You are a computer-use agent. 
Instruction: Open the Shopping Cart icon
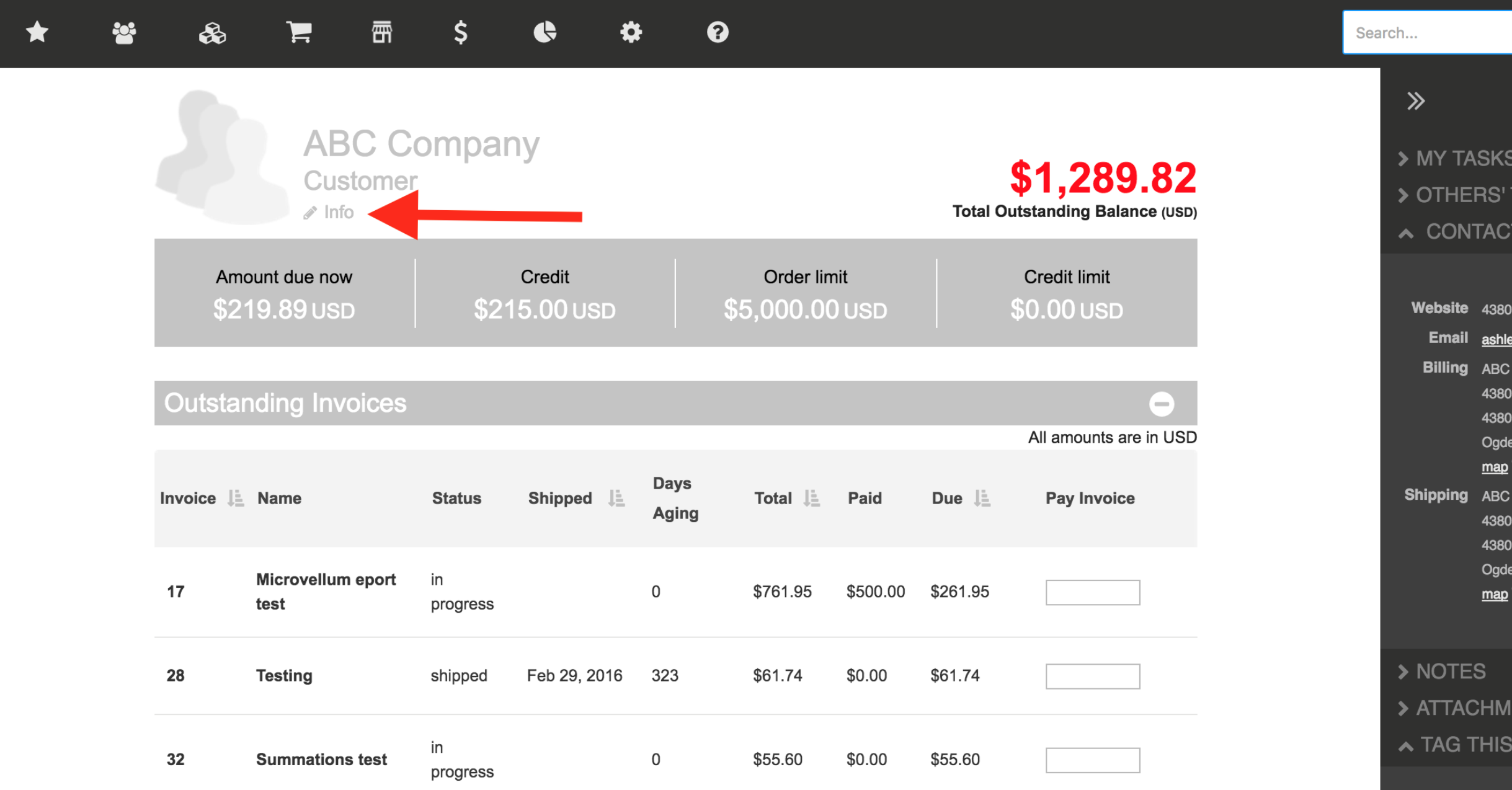tap(298, 32)
